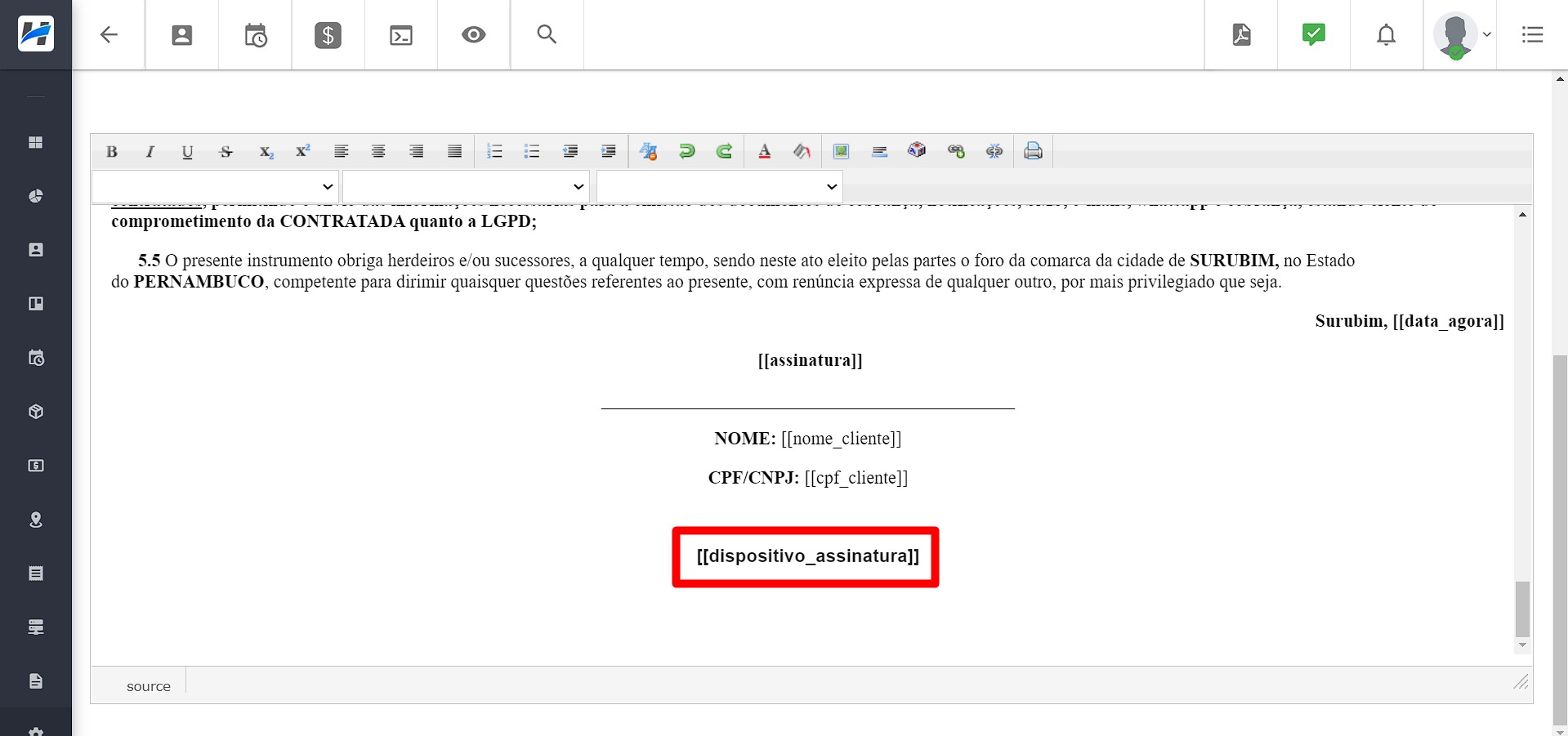The width and height of the screenshot is (1568, 736).
Task: Open the sidebar box package icon
Action: point(36,412)
